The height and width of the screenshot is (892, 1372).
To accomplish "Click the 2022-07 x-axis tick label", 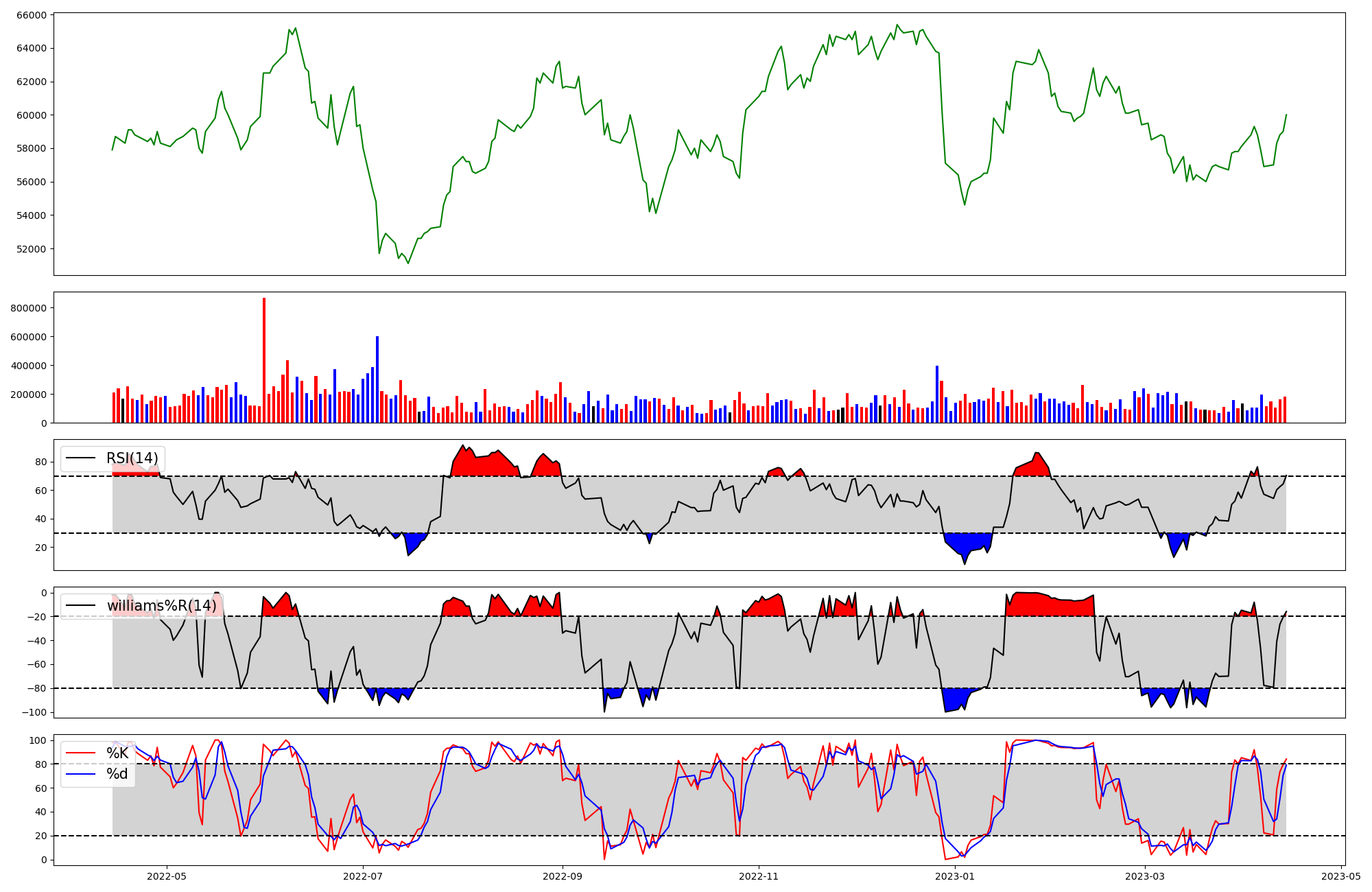I will click(363, 876).
